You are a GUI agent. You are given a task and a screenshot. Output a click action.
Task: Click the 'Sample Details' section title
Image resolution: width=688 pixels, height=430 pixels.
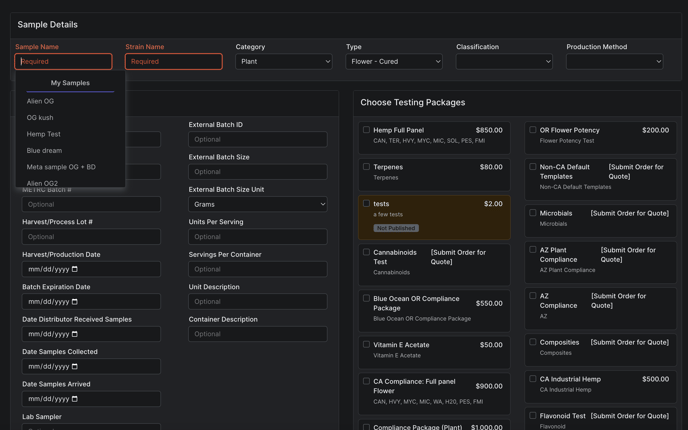point(47,25)
